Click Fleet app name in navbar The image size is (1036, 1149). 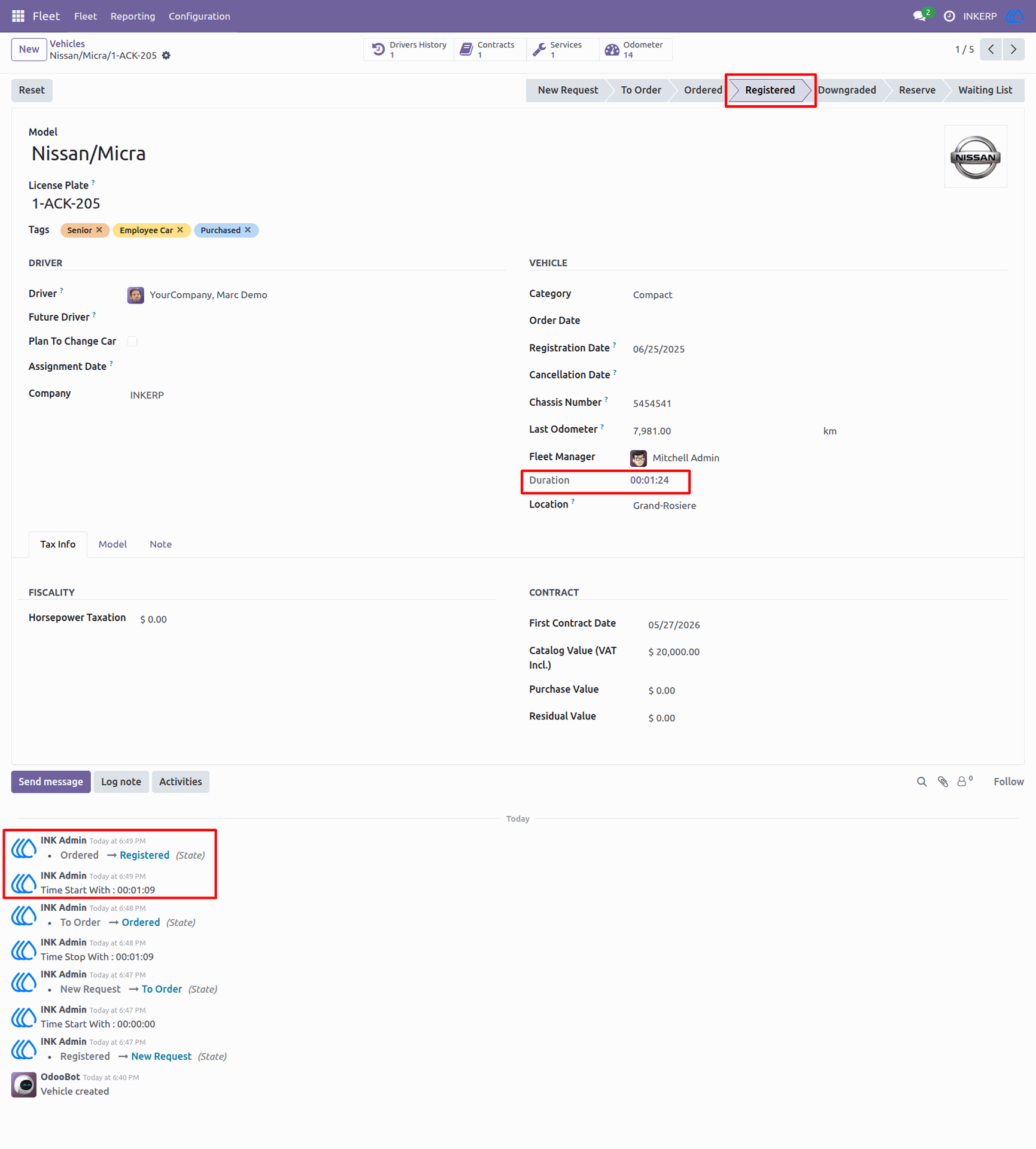coord(46,16)
